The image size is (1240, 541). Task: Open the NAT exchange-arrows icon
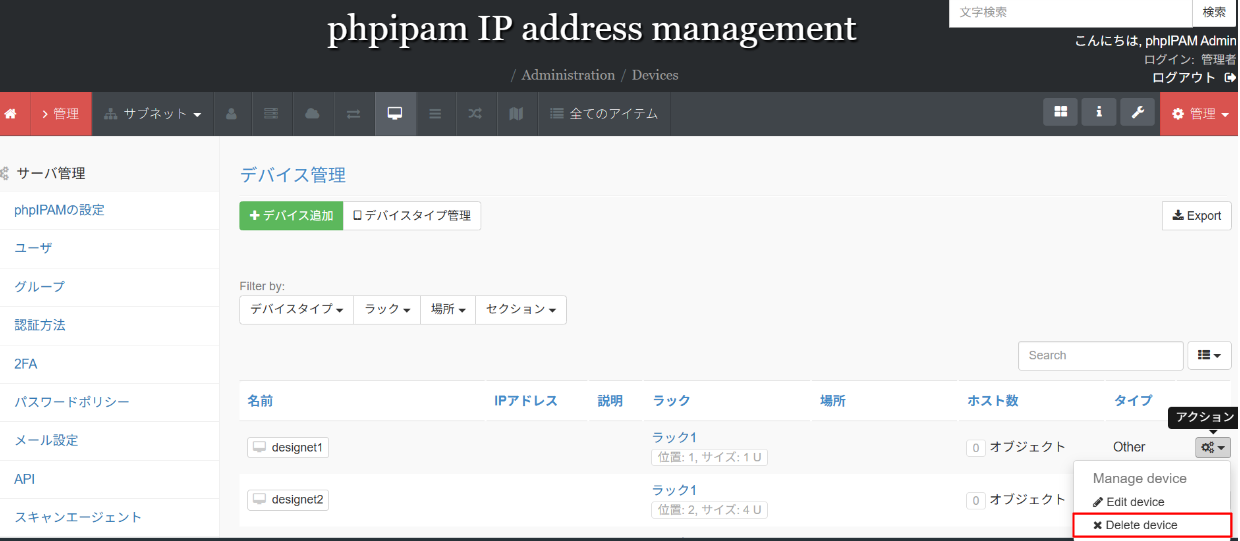(353, 114)
